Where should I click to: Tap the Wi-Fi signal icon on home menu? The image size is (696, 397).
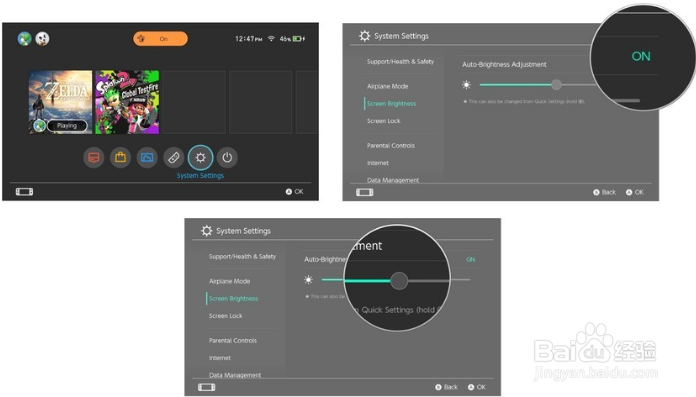(x=271, y=39)
